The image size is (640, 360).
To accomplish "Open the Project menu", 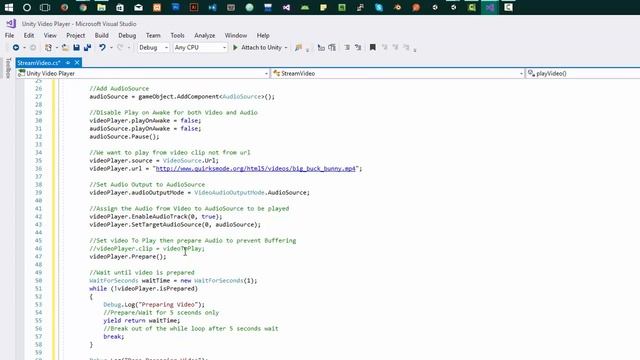I will 76,36.
